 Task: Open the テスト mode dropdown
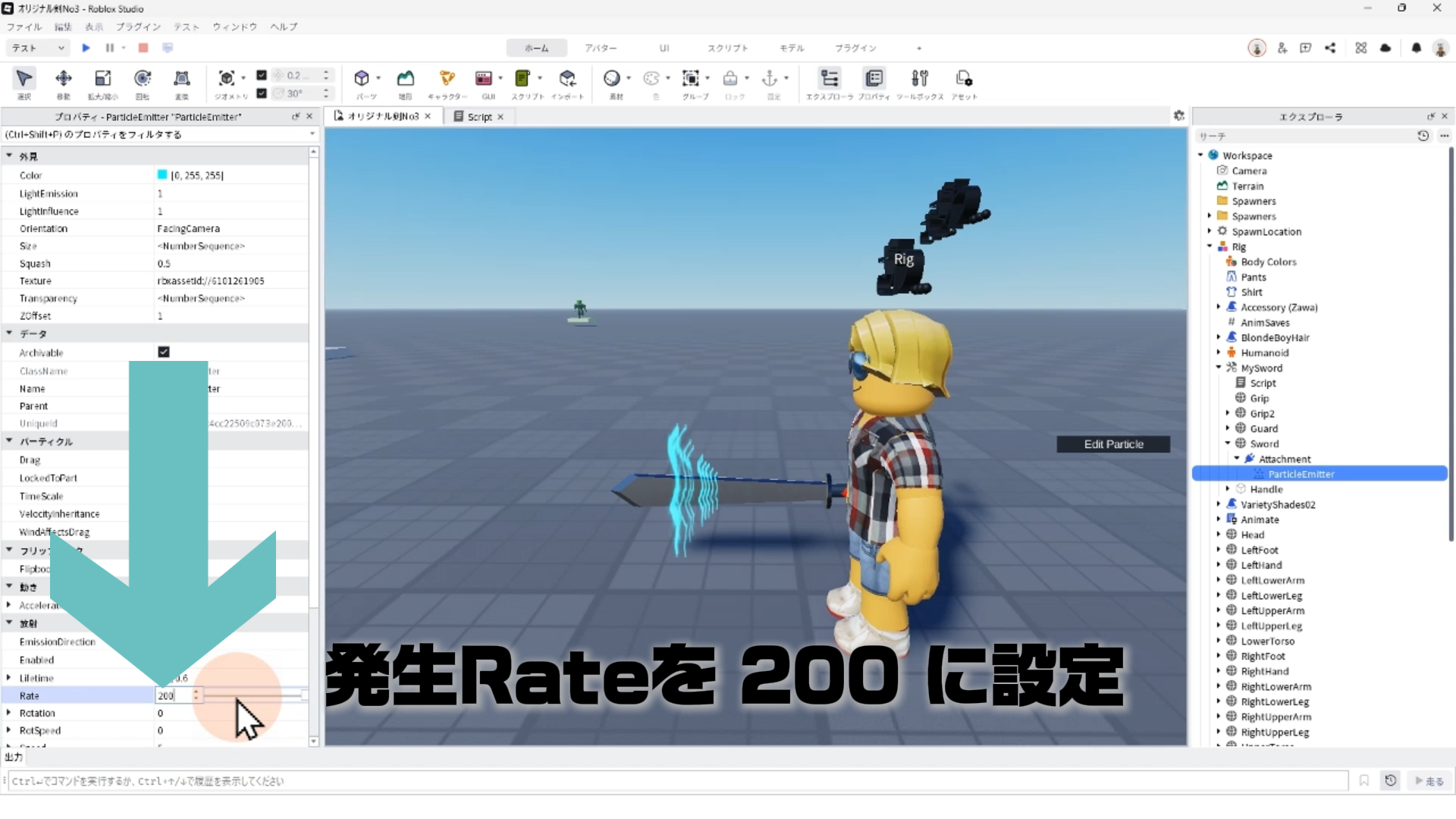pos(38,48)
